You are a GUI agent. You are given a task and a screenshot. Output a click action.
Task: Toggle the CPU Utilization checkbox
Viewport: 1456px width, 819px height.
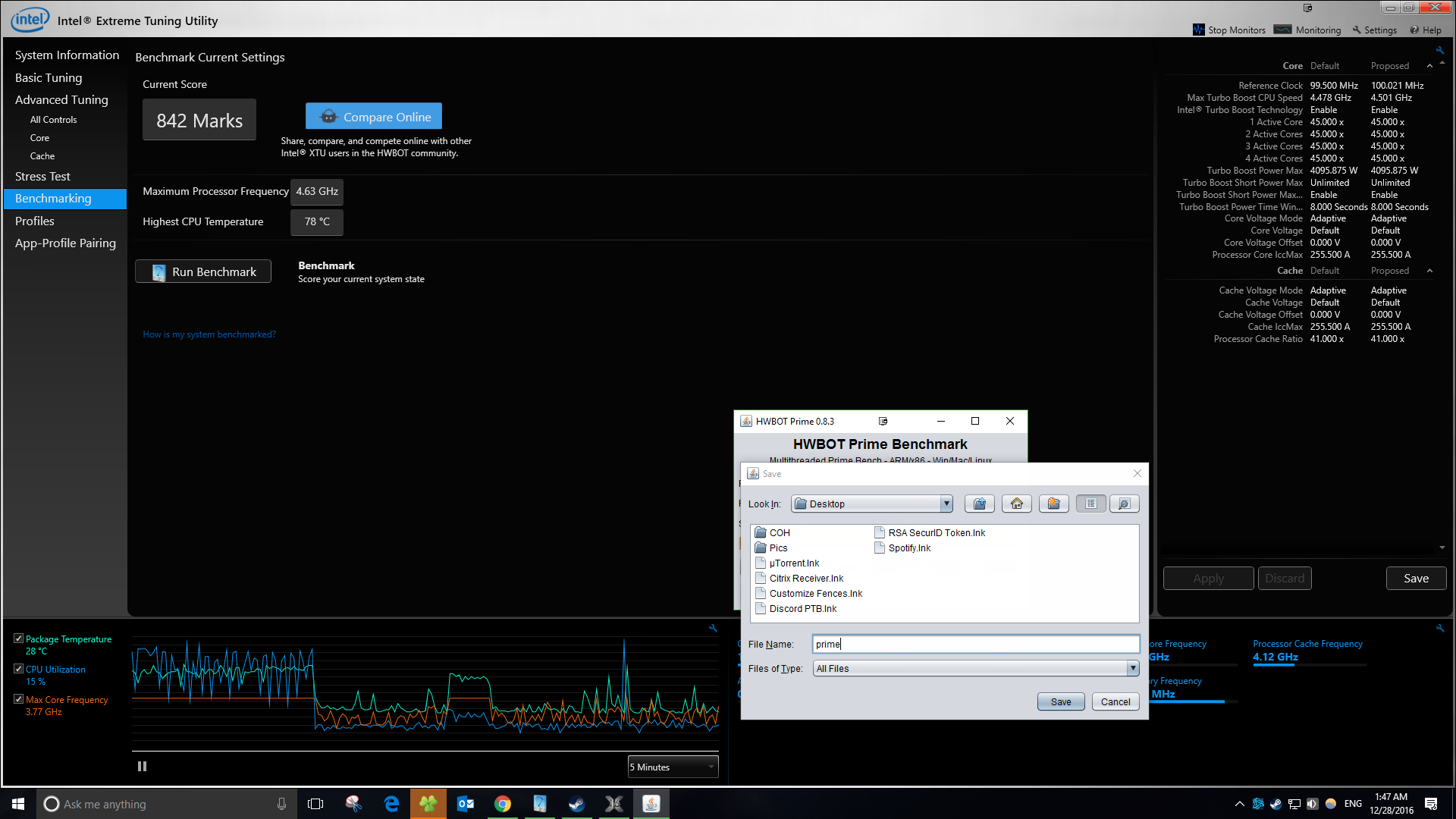click(18, 669)
